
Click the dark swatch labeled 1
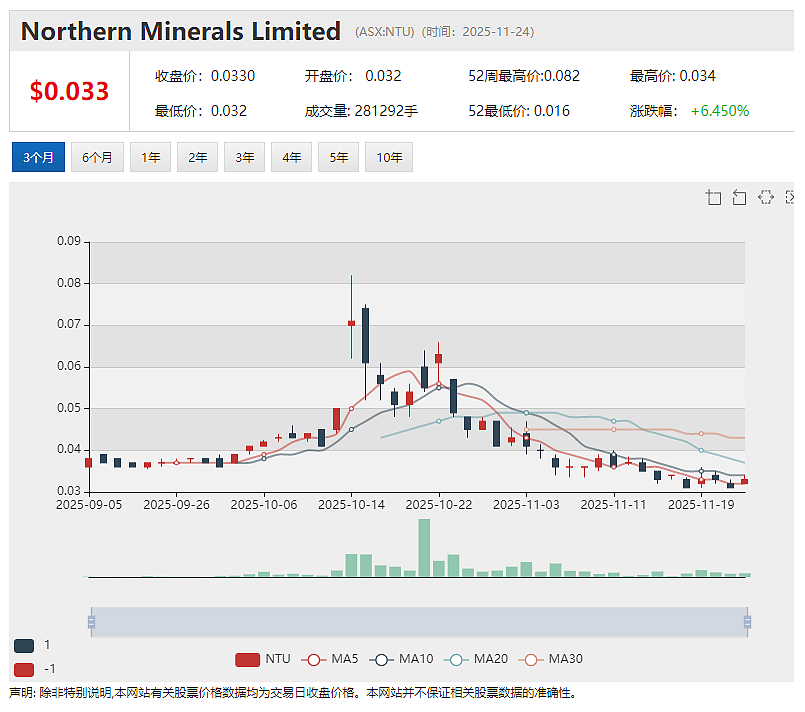click(x=24, y=646)
